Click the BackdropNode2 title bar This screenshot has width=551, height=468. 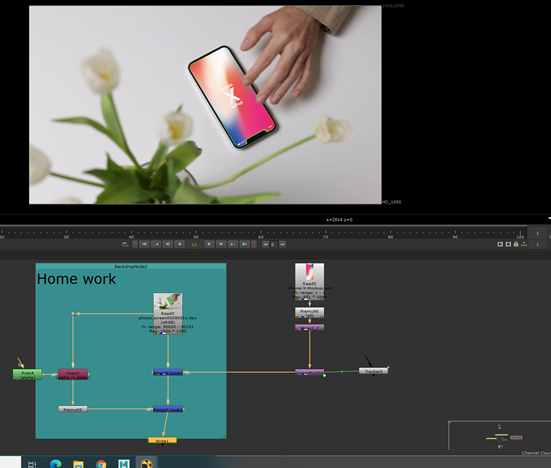coord(131,266)
